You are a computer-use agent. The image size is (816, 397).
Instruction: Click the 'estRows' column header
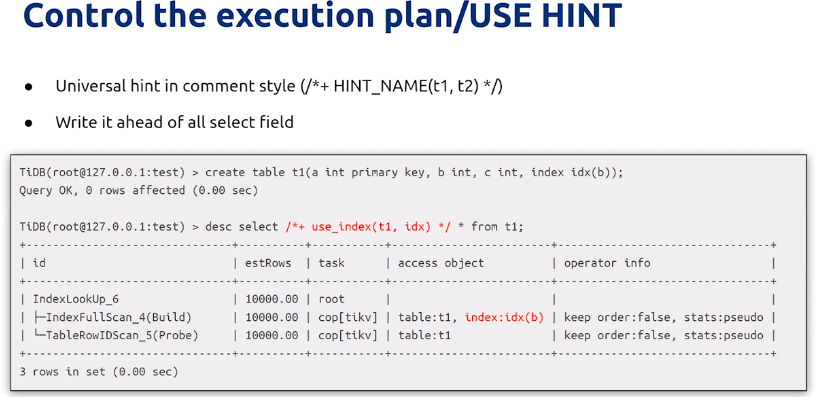click(268, 263)
